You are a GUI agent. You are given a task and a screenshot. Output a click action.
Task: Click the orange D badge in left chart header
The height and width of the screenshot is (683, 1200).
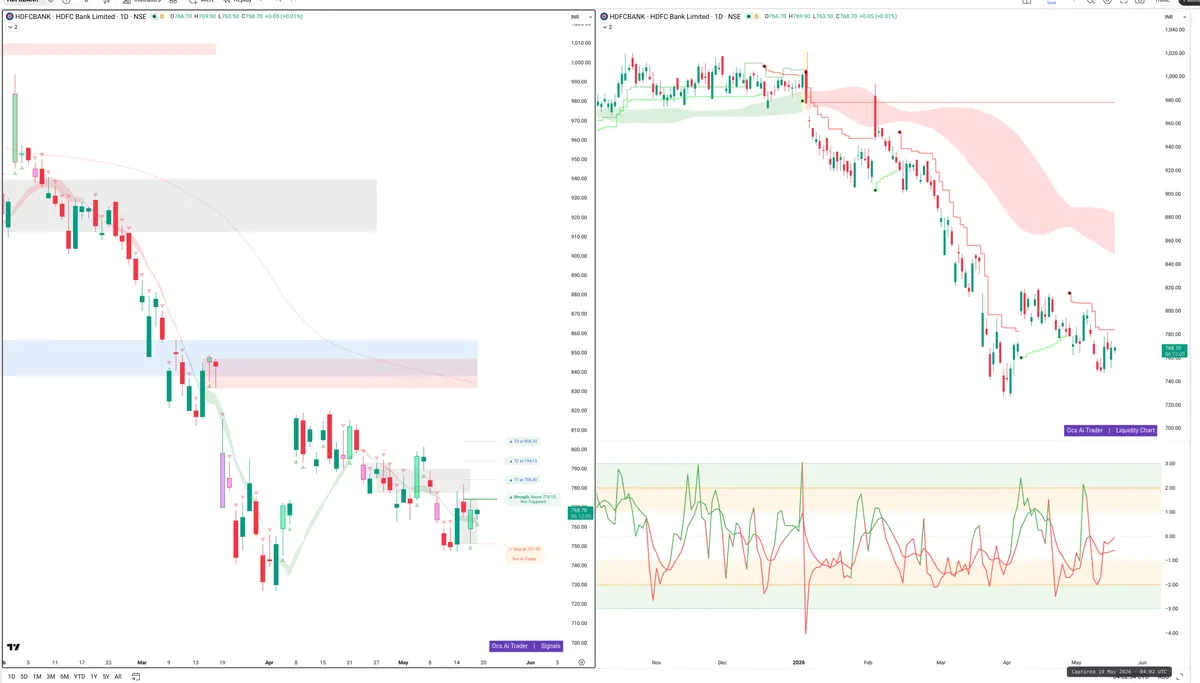tap(160, 17)
